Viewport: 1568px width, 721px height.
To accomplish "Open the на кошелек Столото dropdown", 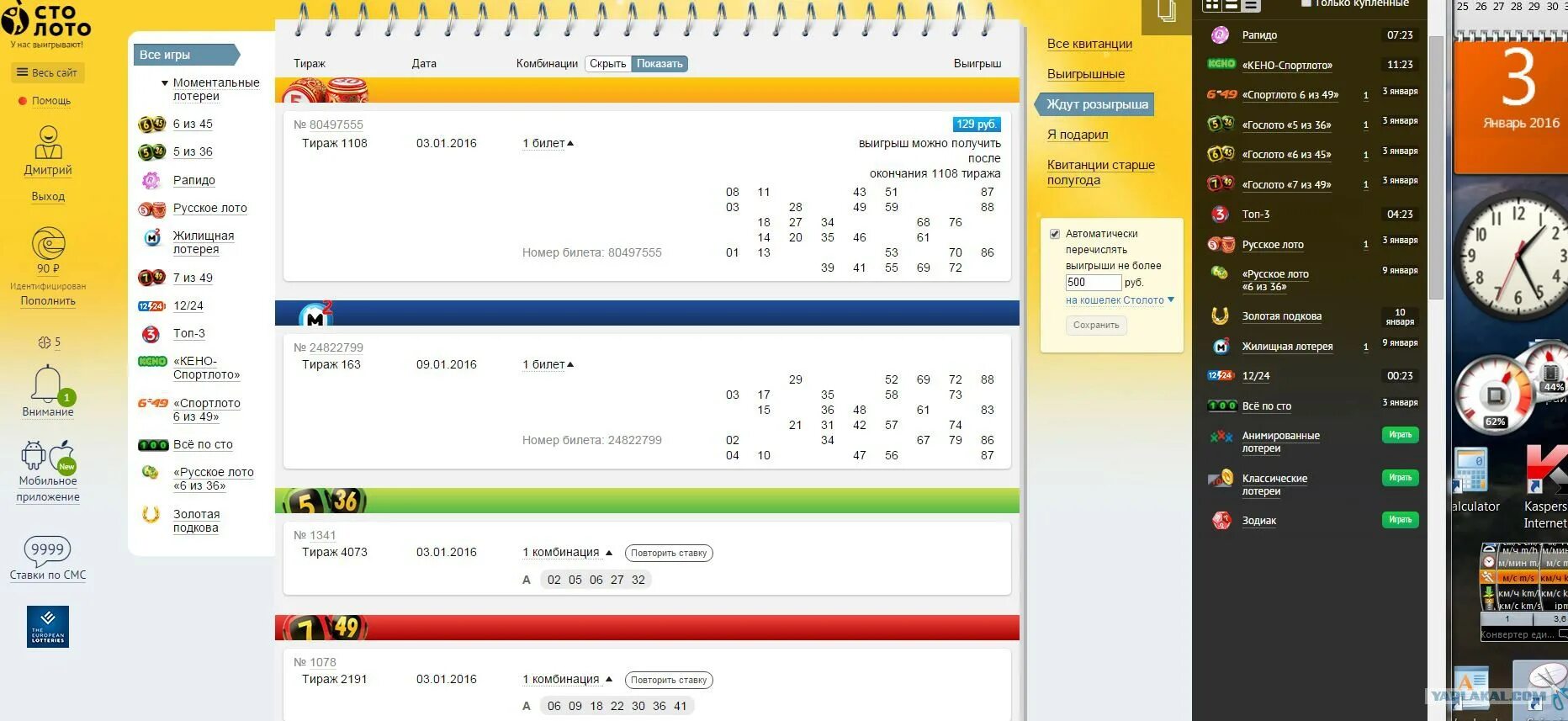I will [1120, 300].
